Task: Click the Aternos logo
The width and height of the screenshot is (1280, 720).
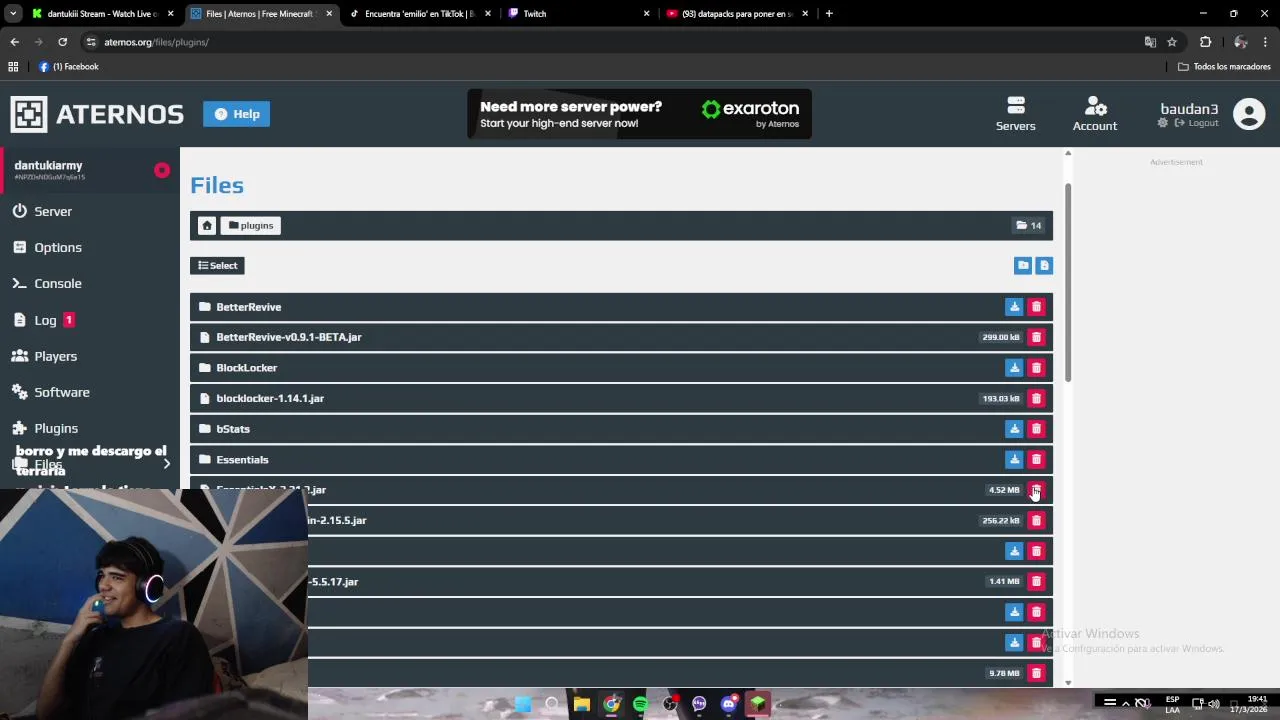Action: click(x=97, y=114)
